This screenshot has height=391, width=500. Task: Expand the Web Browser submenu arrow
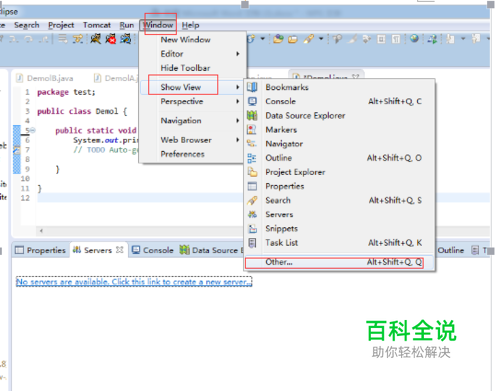point(238,140)
